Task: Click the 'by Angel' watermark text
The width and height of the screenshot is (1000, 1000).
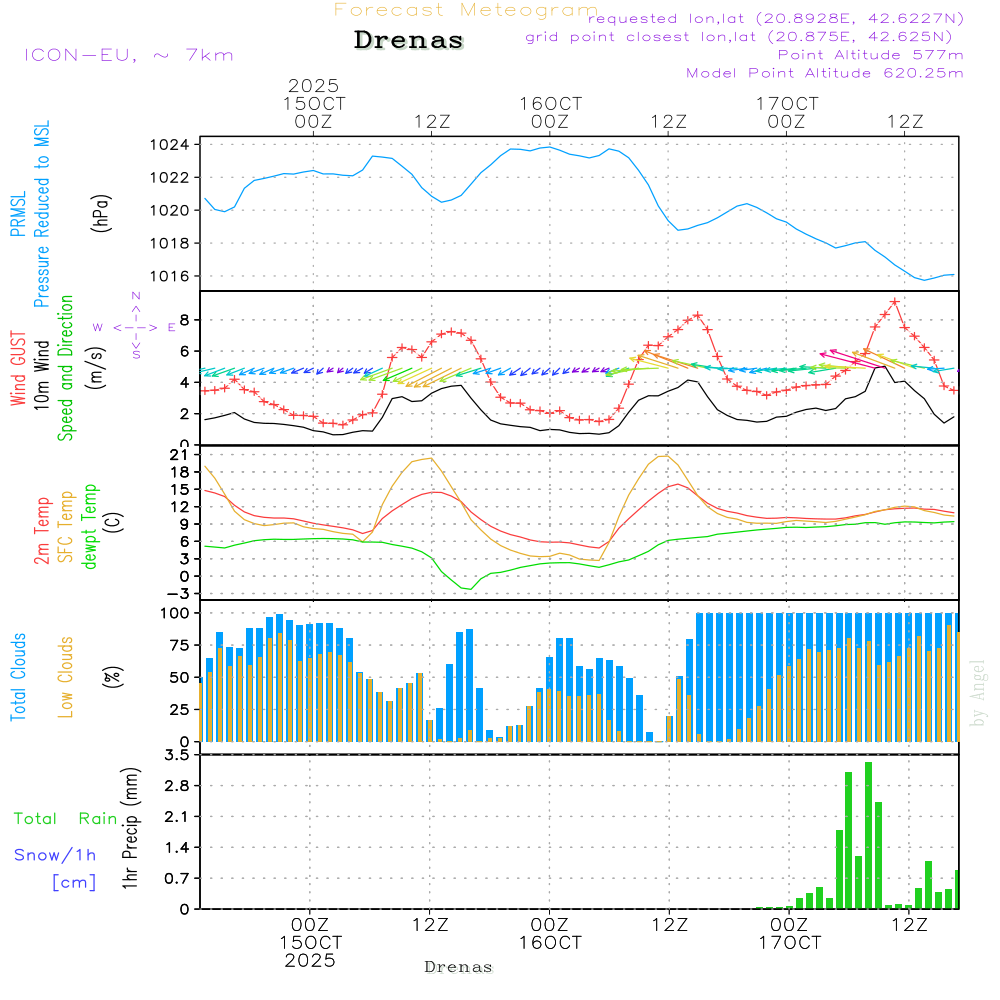Action: point(978,692)
